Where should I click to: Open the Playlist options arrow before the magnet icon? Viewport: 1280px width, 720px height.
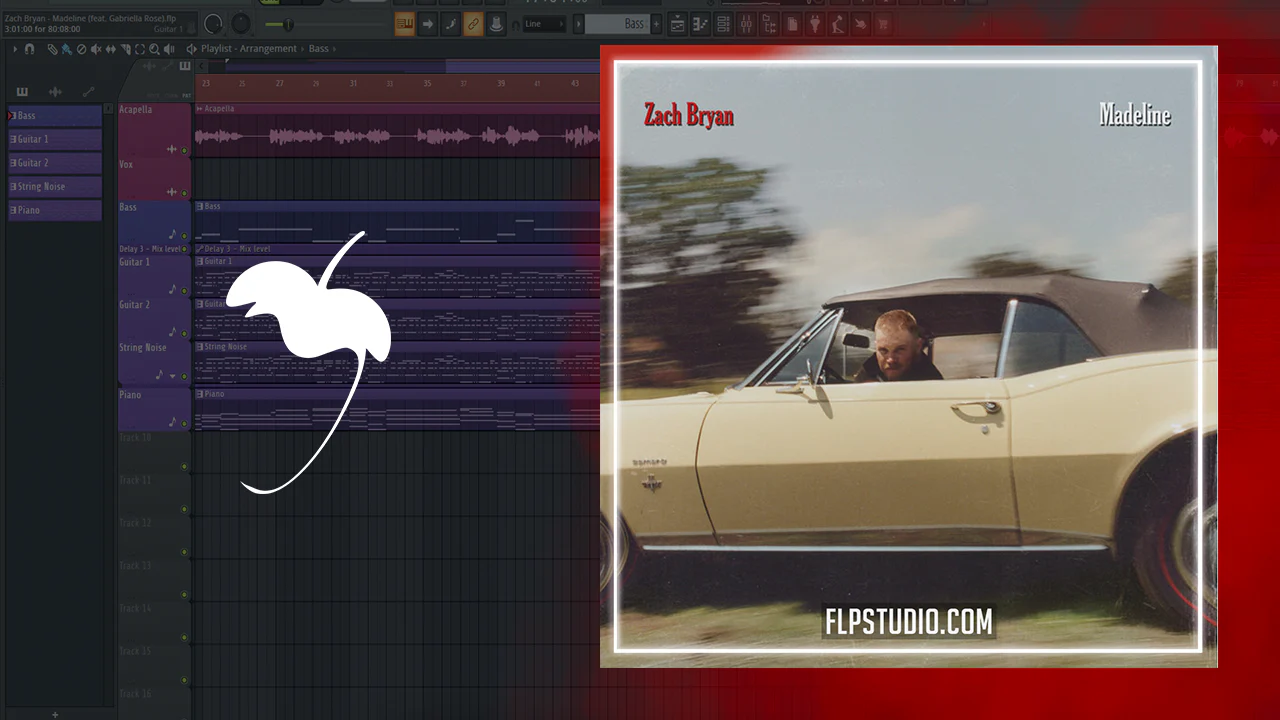click(x=15, y=49)
